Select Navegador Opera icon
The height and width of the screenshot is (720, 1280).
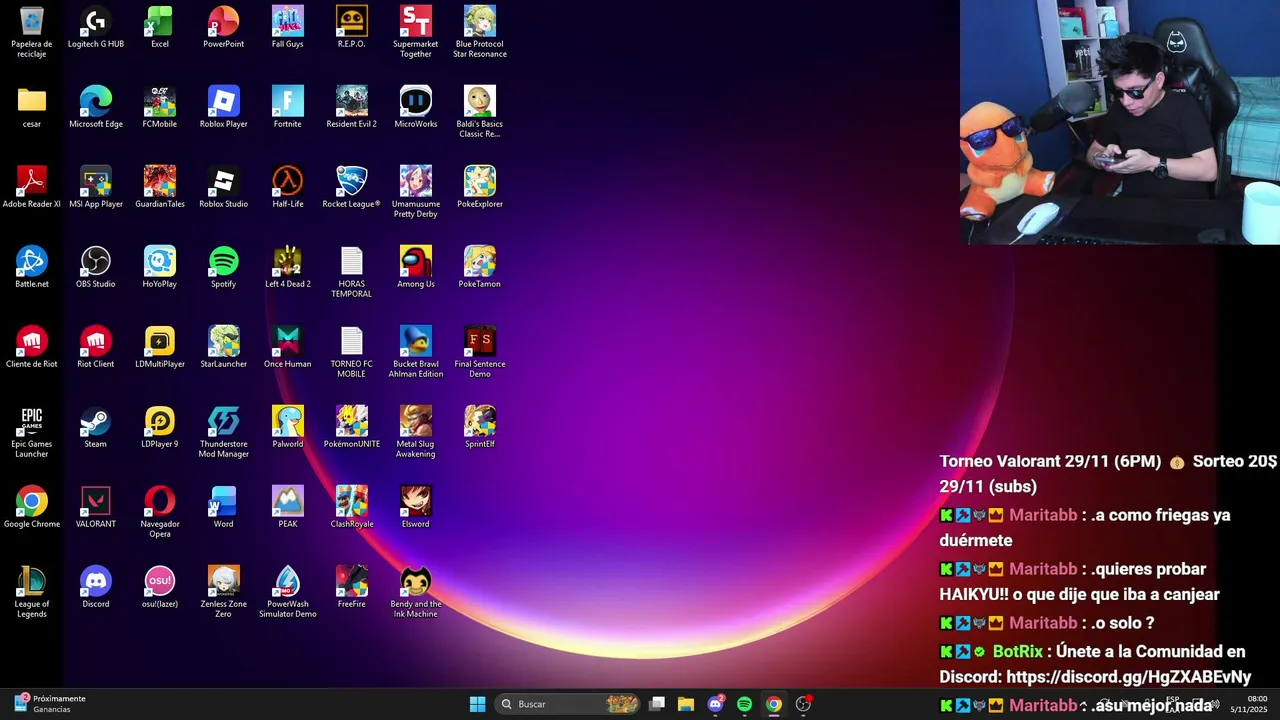(x=160, y=512)
